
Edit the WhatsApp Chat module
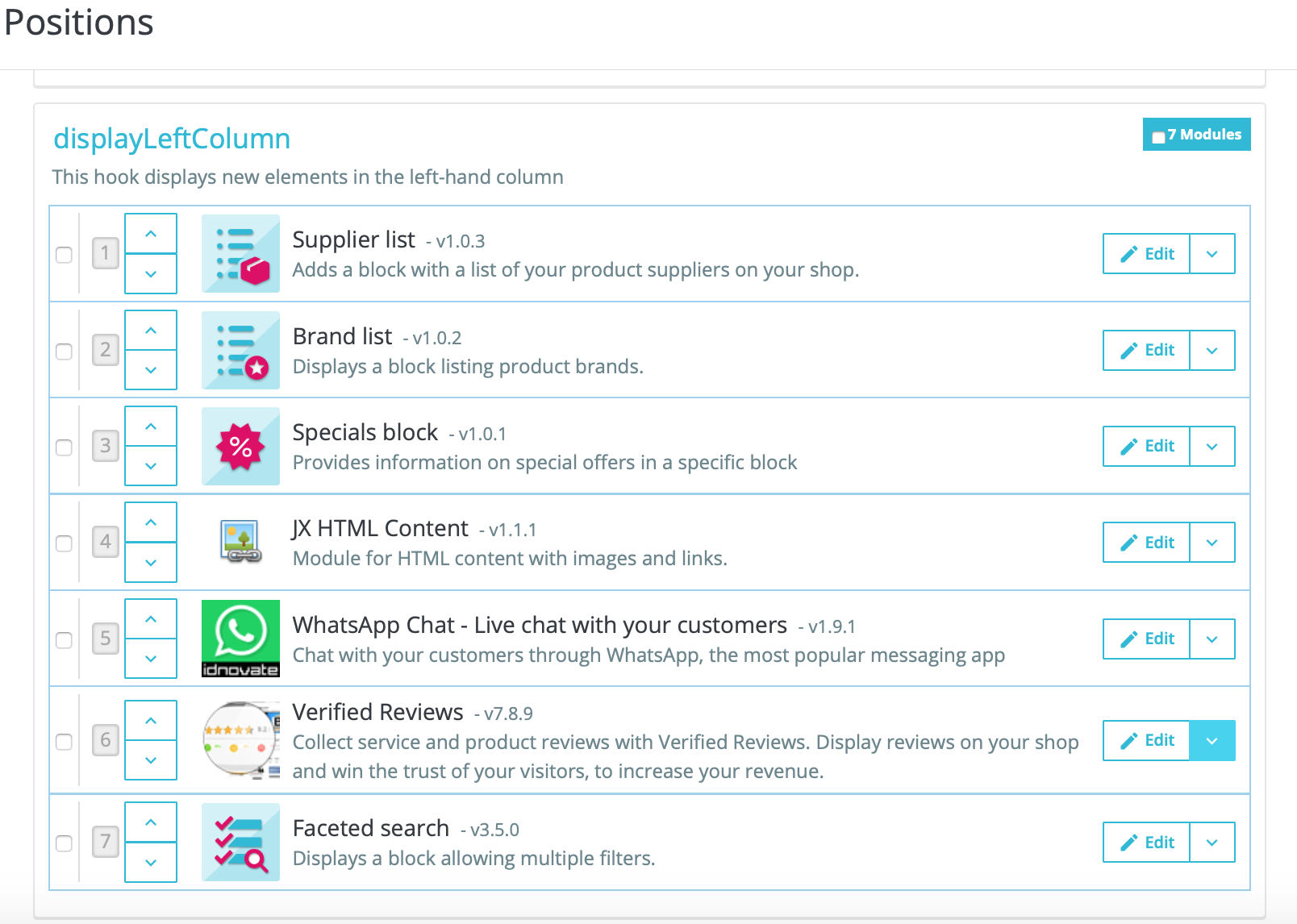point(1146,639)
